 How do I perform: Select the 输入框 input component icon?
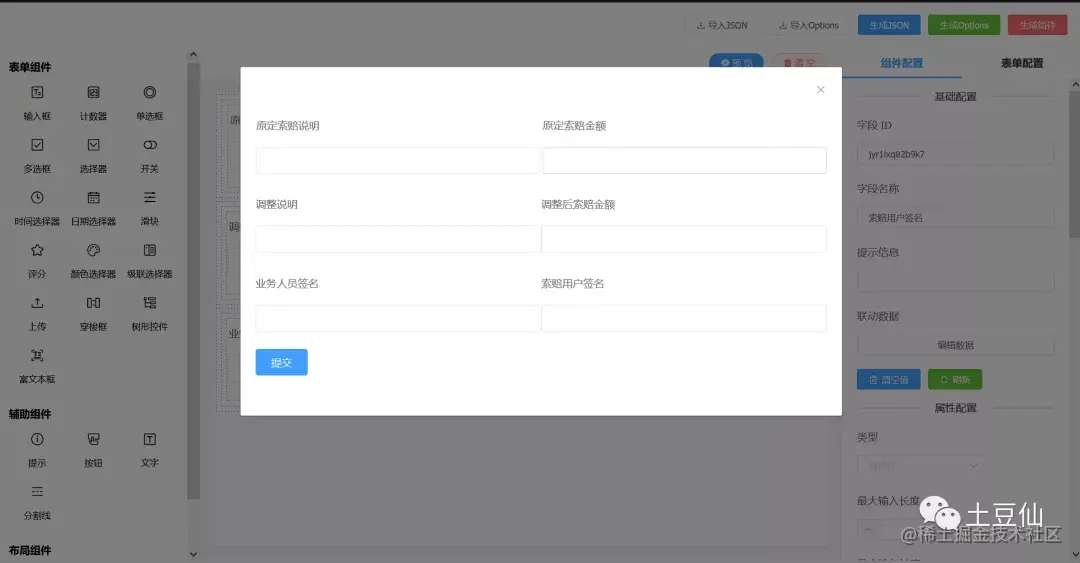(37, 92)
